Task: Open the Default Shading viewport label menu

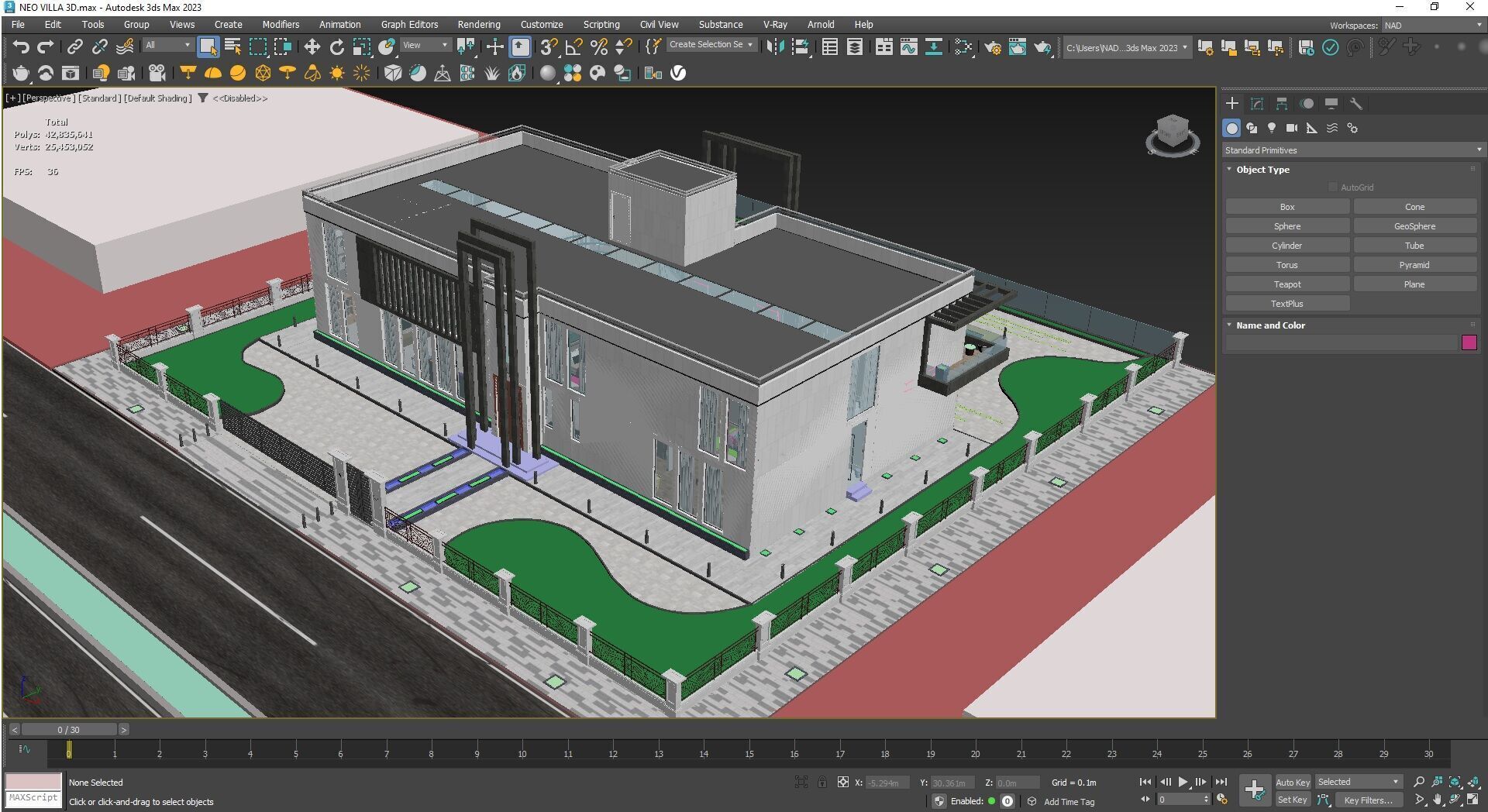Action: coord(157,98)
